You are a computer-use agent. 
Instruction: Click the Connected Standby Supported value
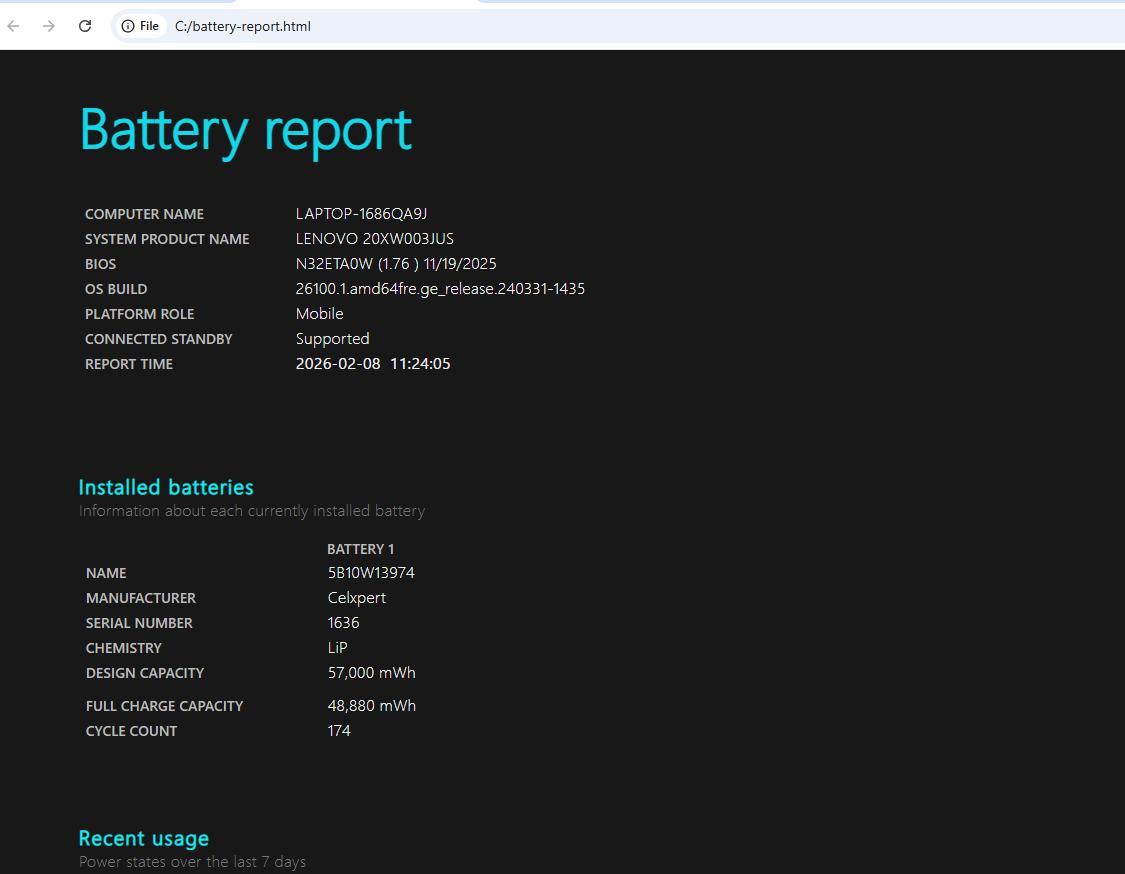pyautogui.click(x=332, y=339)
